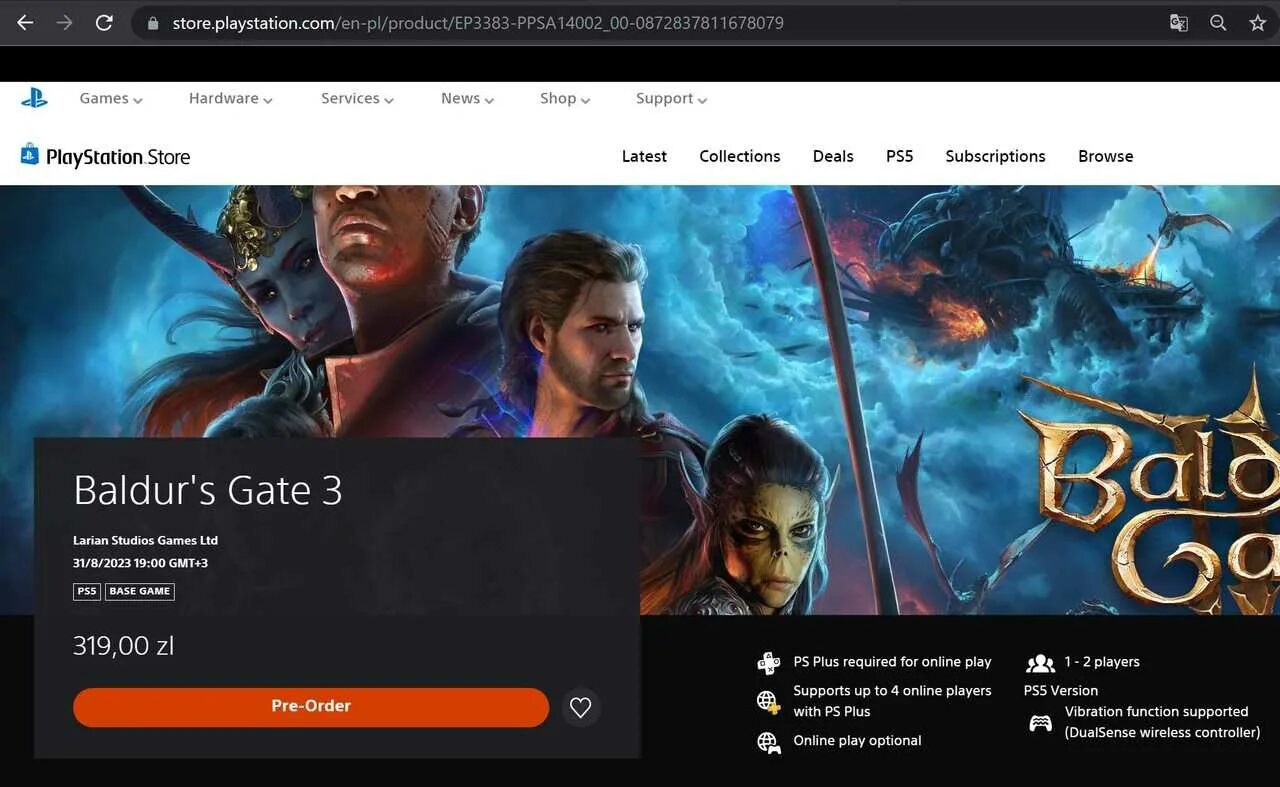Open the translate page icon in address bar
The image size is (1280, 787).
pyautogui.click(x=1179, y=22)
